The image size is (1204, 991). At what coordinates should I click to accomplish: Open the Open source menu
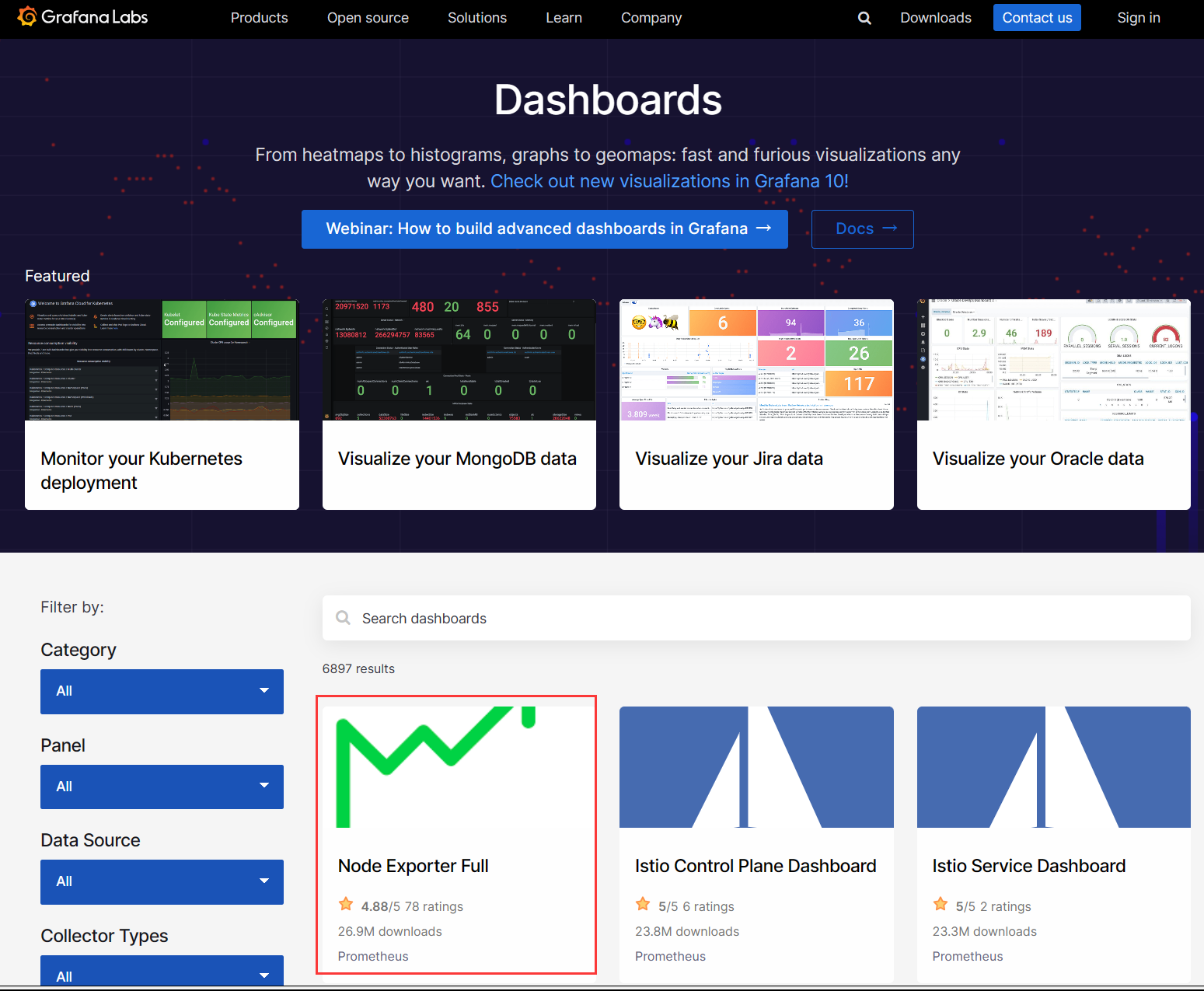click(368, 18)
